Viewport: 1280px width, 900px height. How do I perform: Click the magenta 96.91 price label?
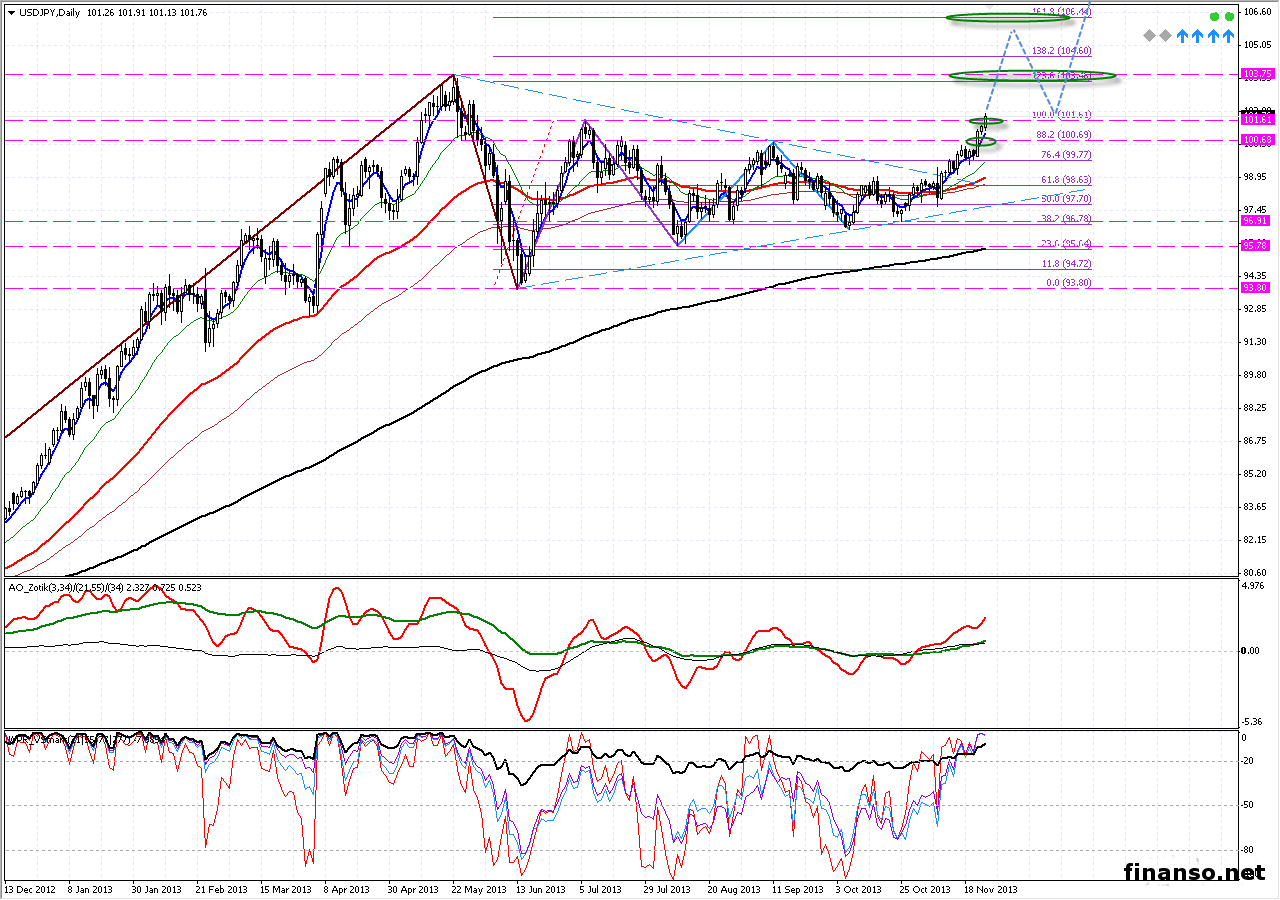(1256, 220)
